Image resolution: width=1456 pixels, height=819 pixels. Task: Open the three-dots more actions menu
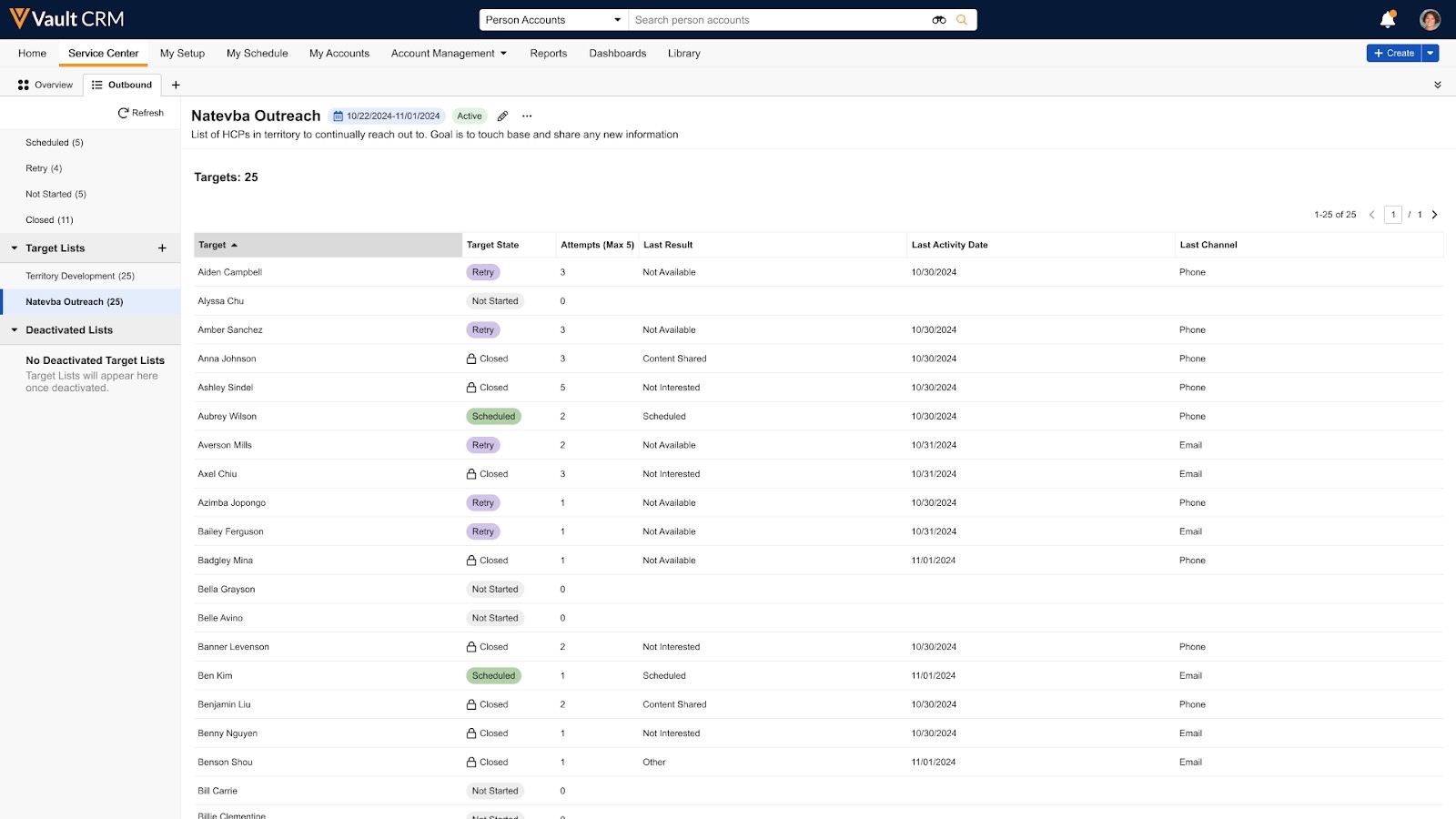527,116
